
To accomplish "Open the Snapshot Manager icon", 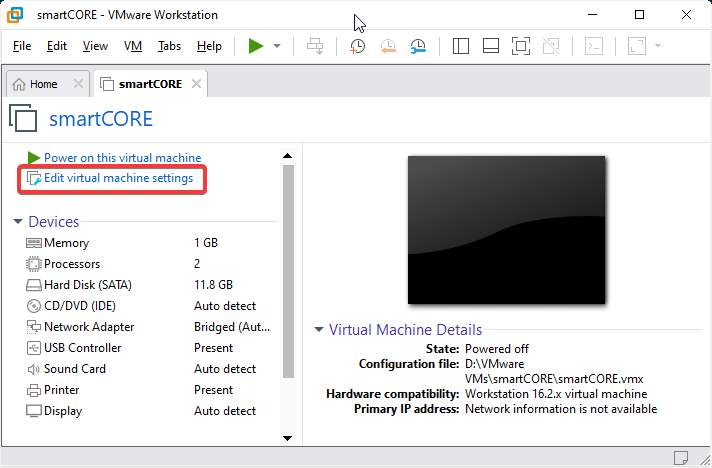I will 418,46.
